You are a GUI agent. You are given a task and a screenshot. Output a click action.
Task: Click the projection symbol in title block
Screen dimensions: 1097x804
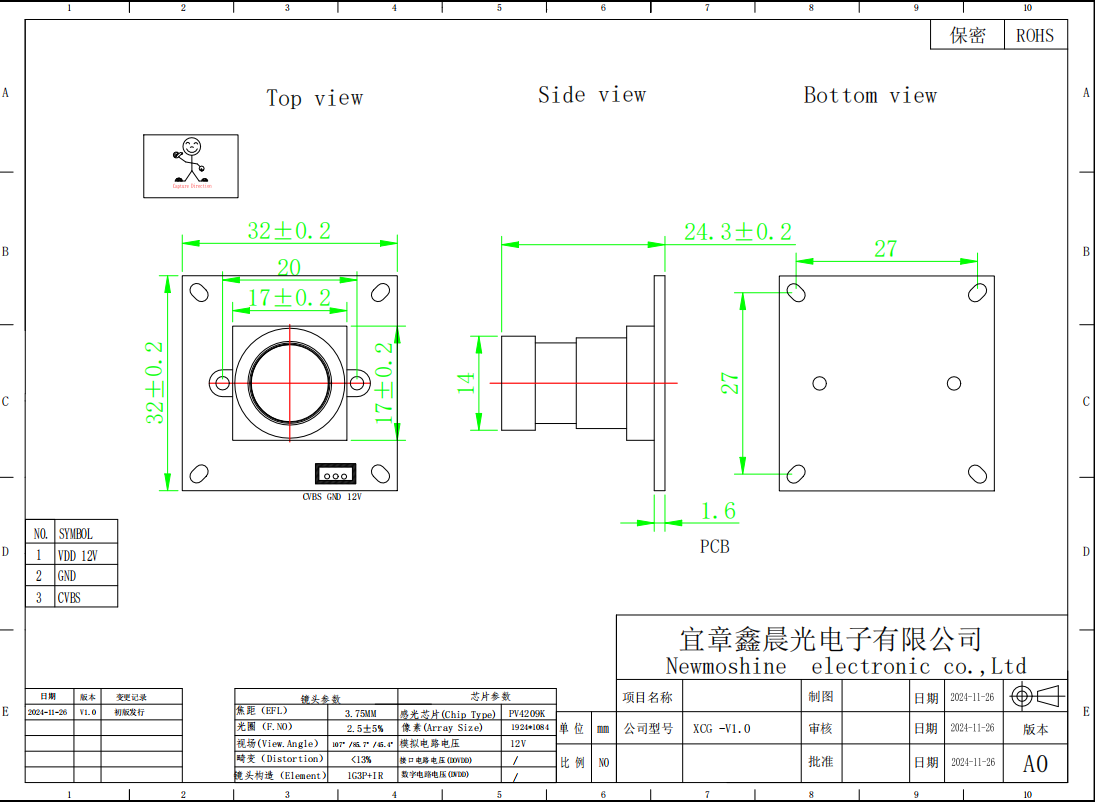tap(1036, 696)
